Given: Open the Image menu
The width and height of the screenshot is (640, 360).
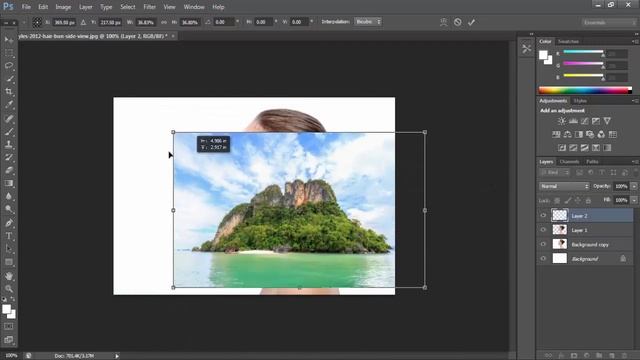Looking at the screenshot, I should [x=63, y=7].
